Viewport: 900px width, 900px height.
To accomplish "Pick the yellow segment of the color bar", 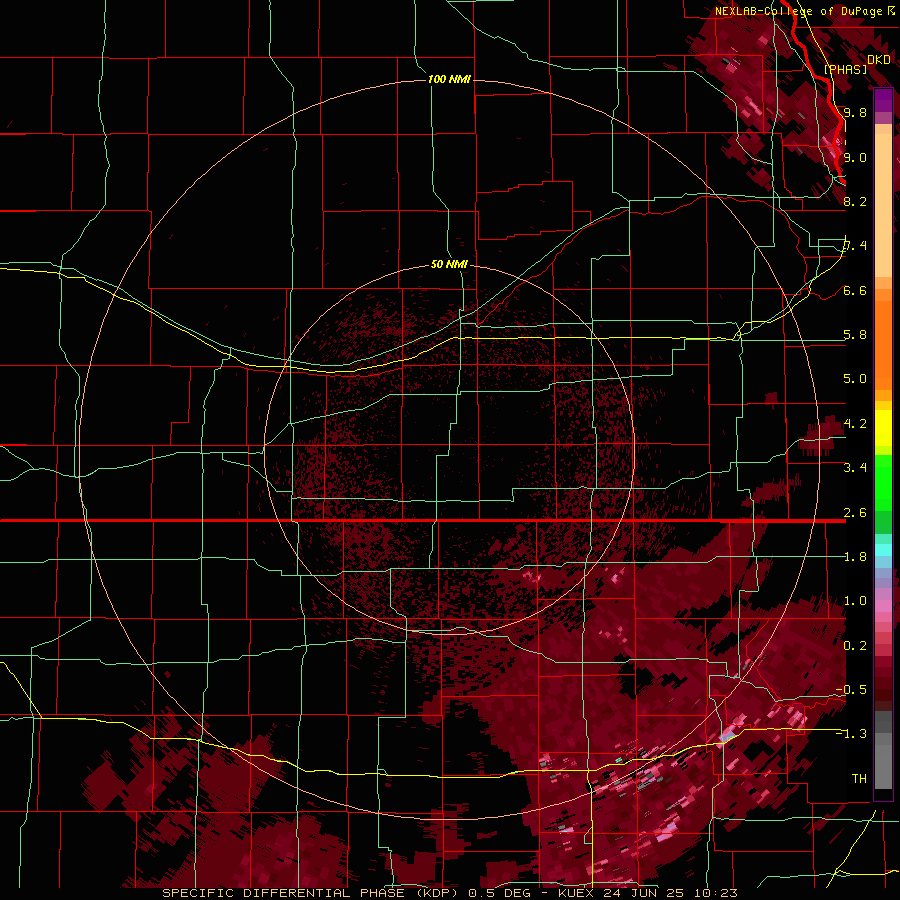I will (x=883, y=428).
